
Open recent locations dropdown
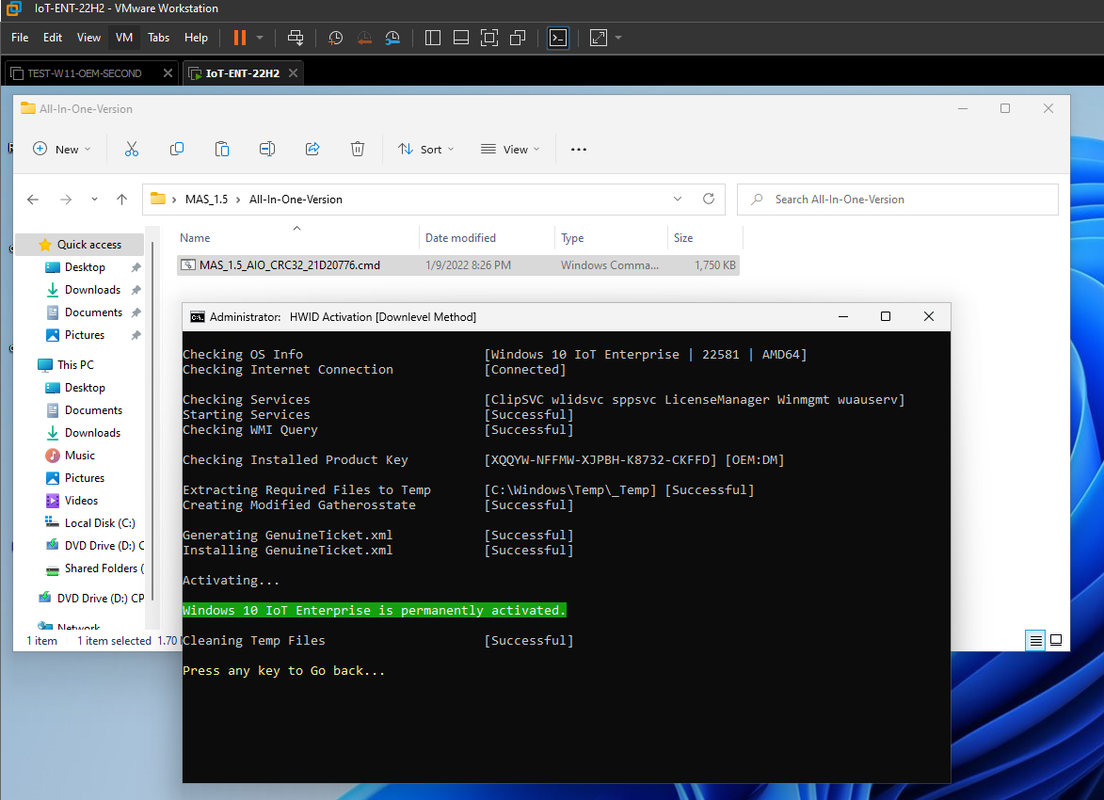[x=94, y=200]
